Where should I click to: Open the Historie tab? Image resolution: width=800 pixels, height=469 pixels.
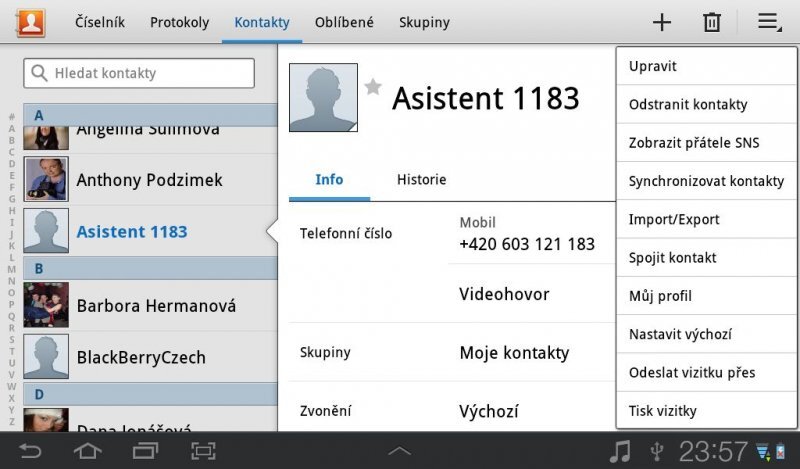(421, 180)
